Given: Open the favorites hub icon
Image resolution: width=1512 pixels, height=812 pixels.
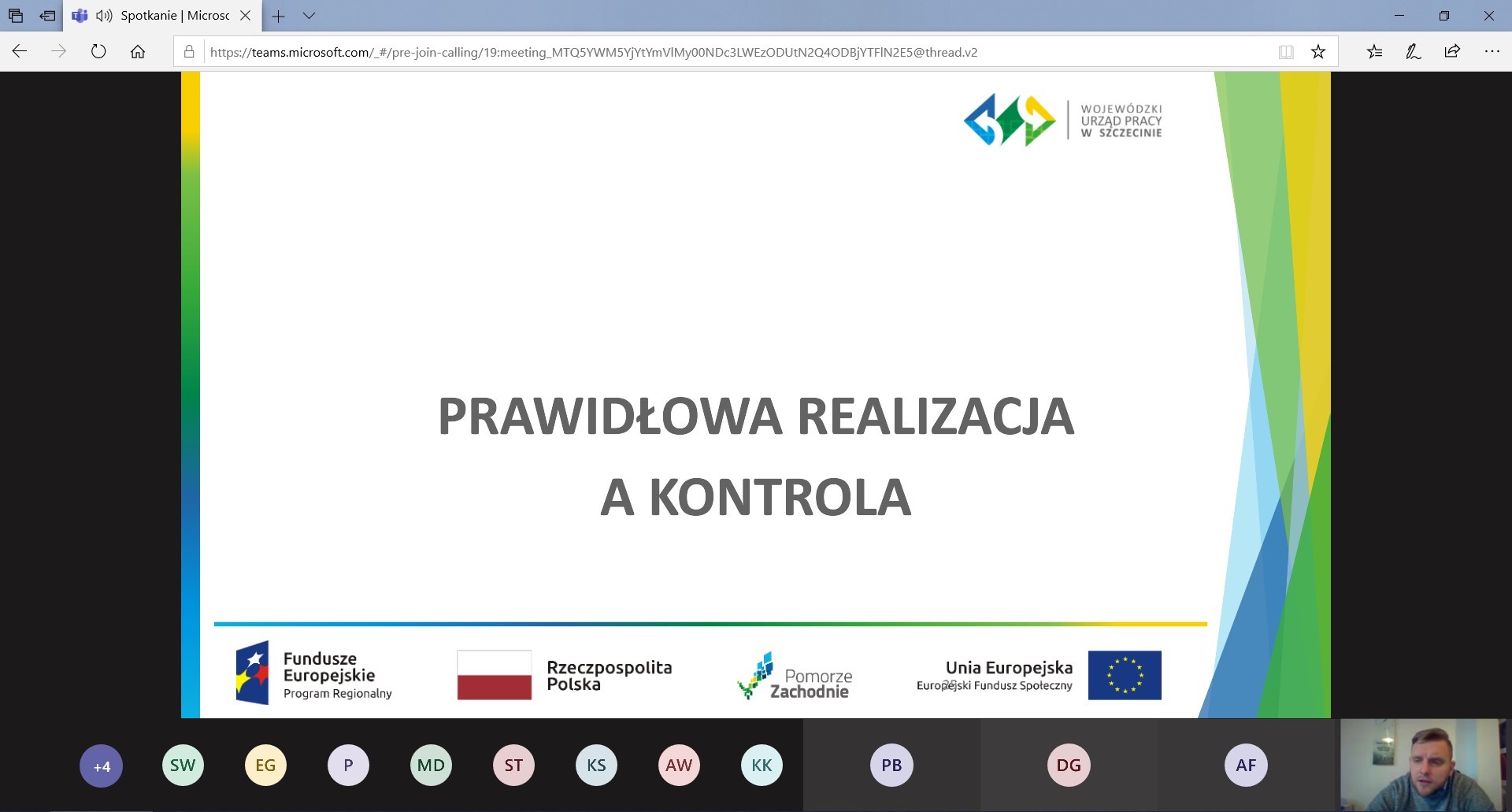Looking at the screenshot, I should point(1374,52).
